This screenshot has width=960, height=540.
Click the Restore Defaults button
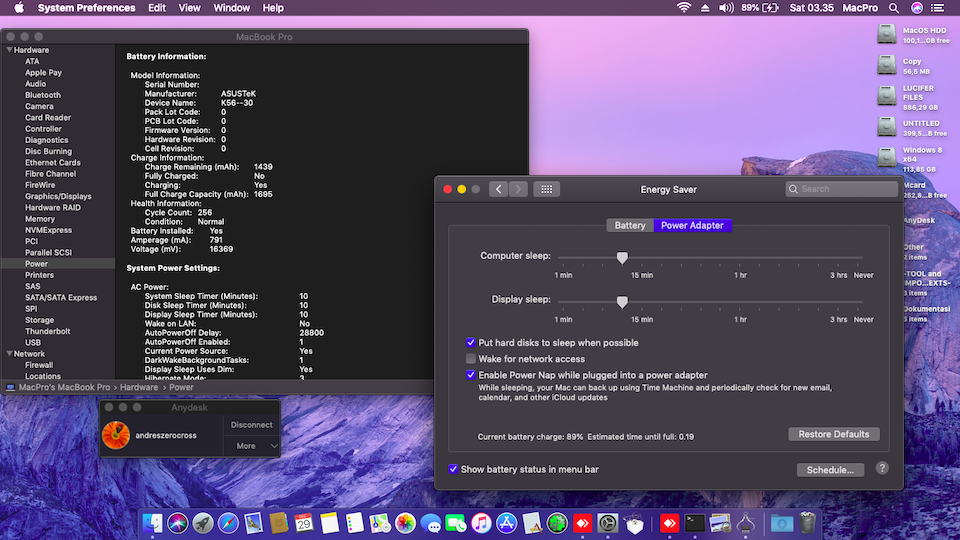(x=834, y=434)
